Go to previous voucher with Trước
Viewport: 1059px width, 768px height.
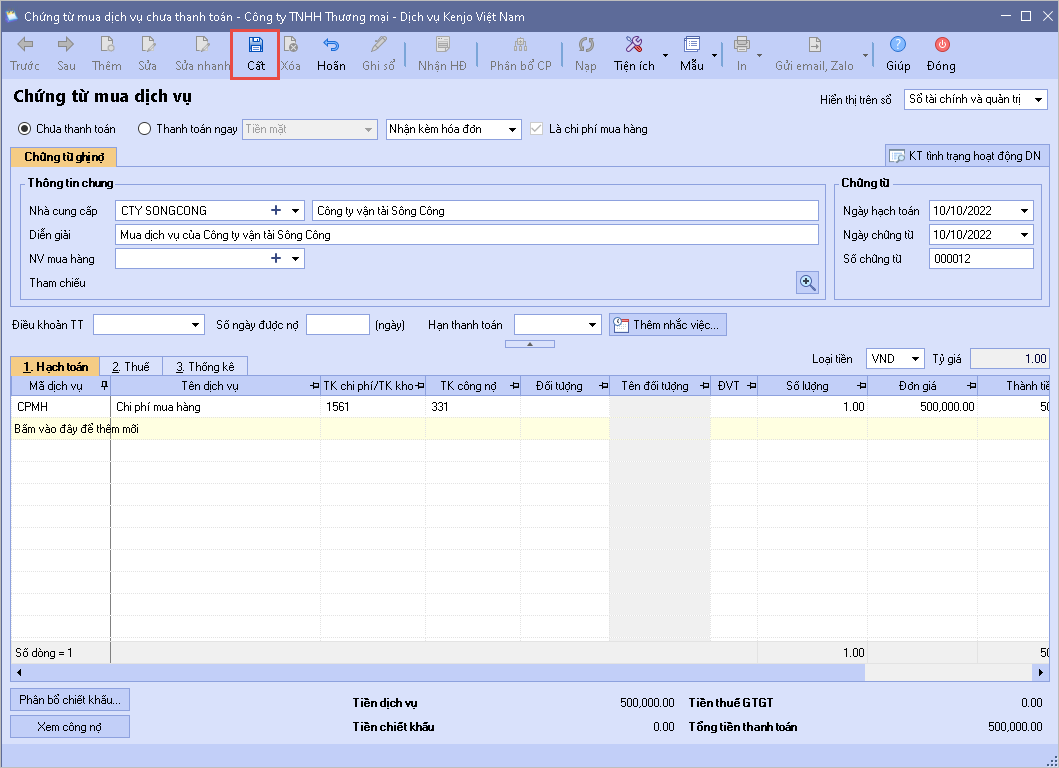coord(25,54)
